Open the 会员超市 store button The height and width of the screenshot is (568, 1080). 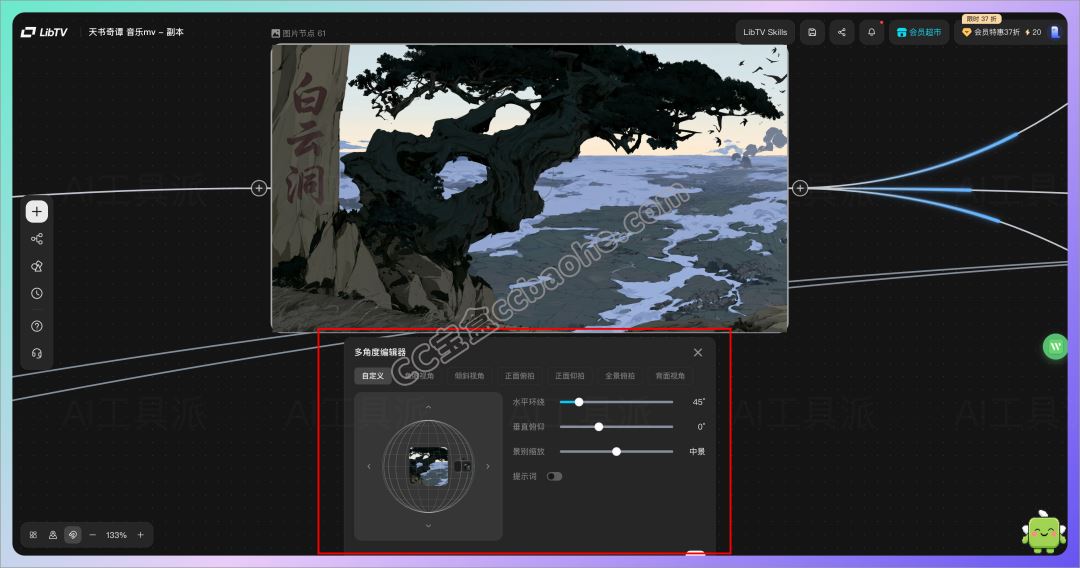click(x=919, y=32)
